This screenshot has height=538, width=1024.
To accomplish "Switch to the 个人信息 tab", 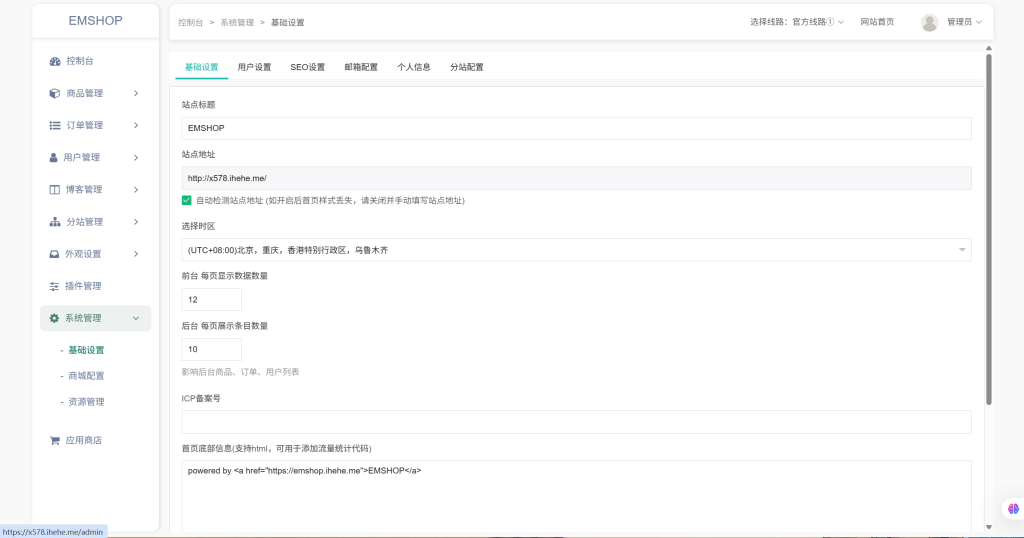I will 414,67.
